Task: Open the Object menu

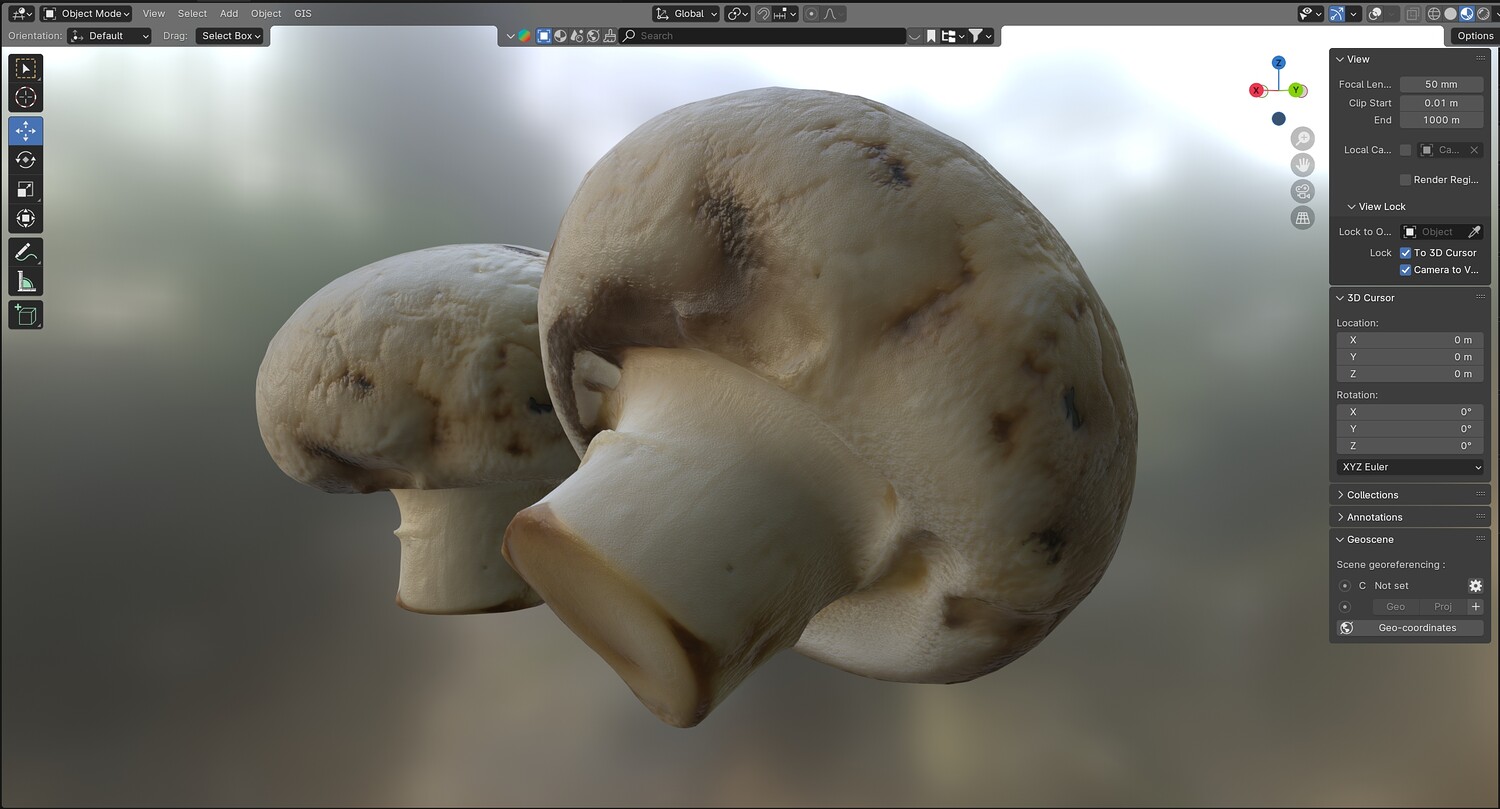Action: click(x=266, y=14)
